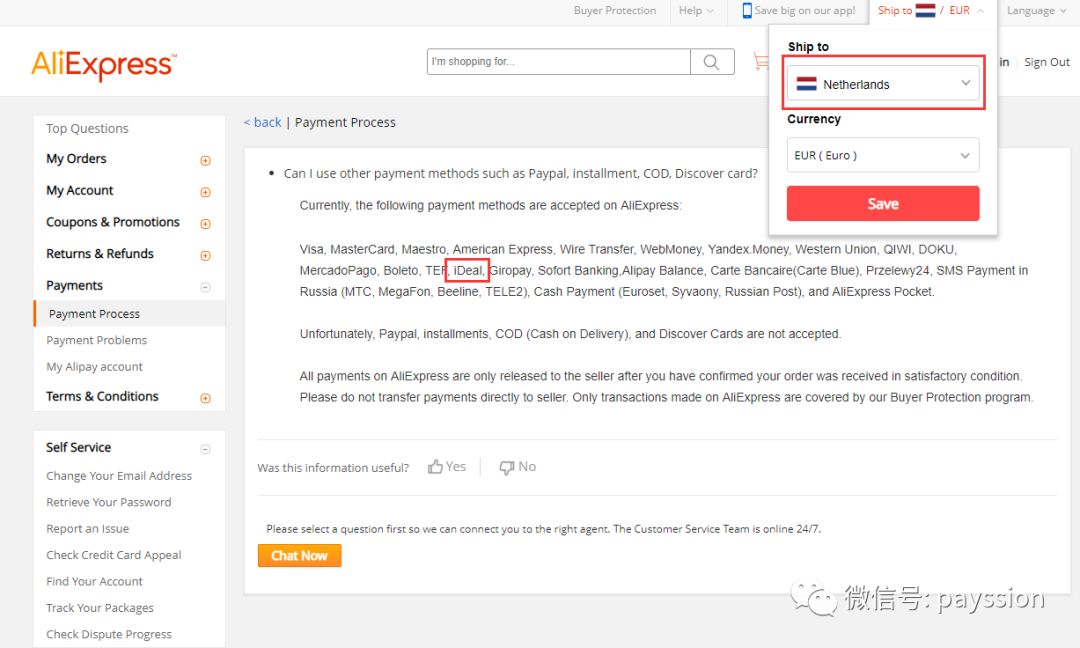
Task: Click Check Dispute Progress
Action: point(109,634)
